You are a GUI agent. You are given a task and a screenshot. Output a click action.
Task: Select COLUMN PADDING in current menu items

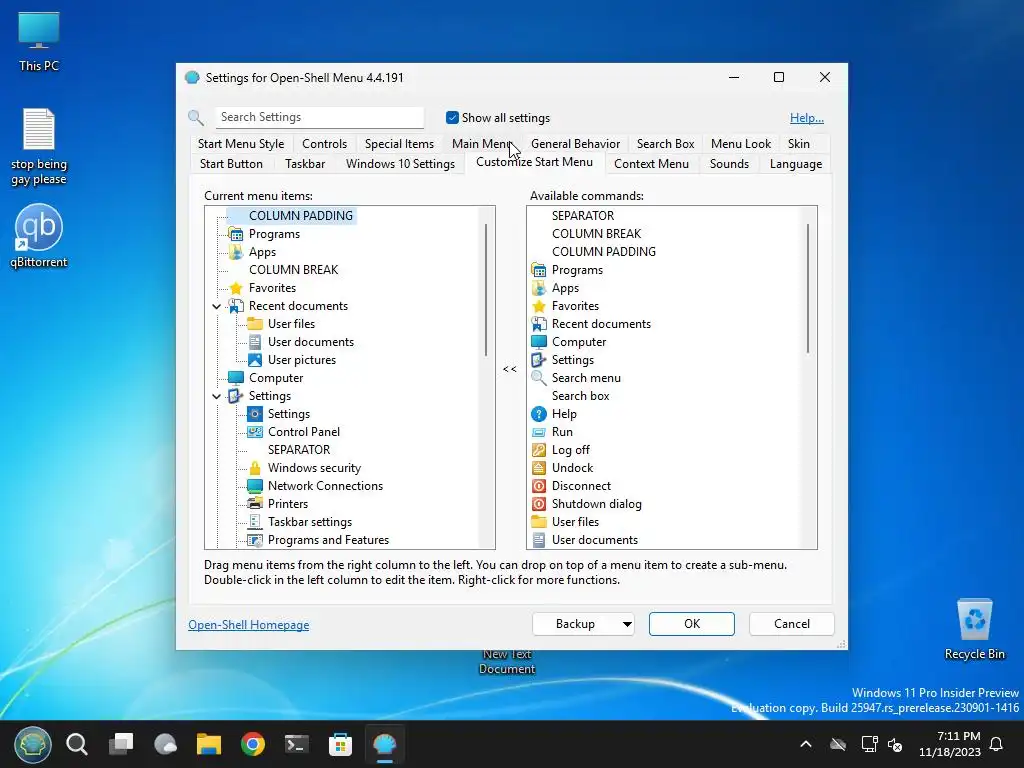click(x=300, y=216)
